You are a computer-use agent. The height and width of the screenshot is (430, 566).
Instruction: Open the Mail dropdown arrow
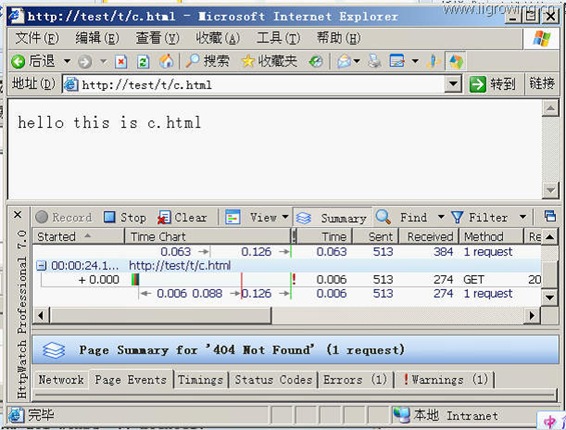357,61
